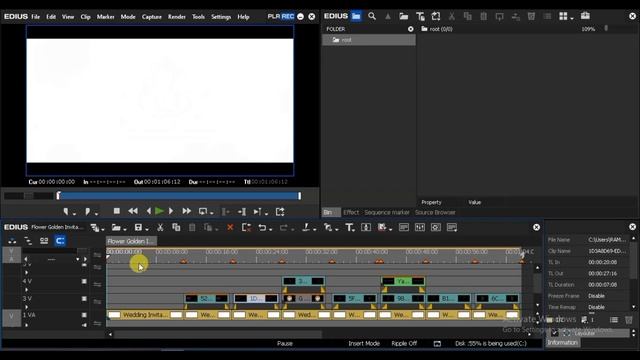Viewport: 640px width, 360px height.
Task: Open the Settings menu
Action: pos(221,17)
